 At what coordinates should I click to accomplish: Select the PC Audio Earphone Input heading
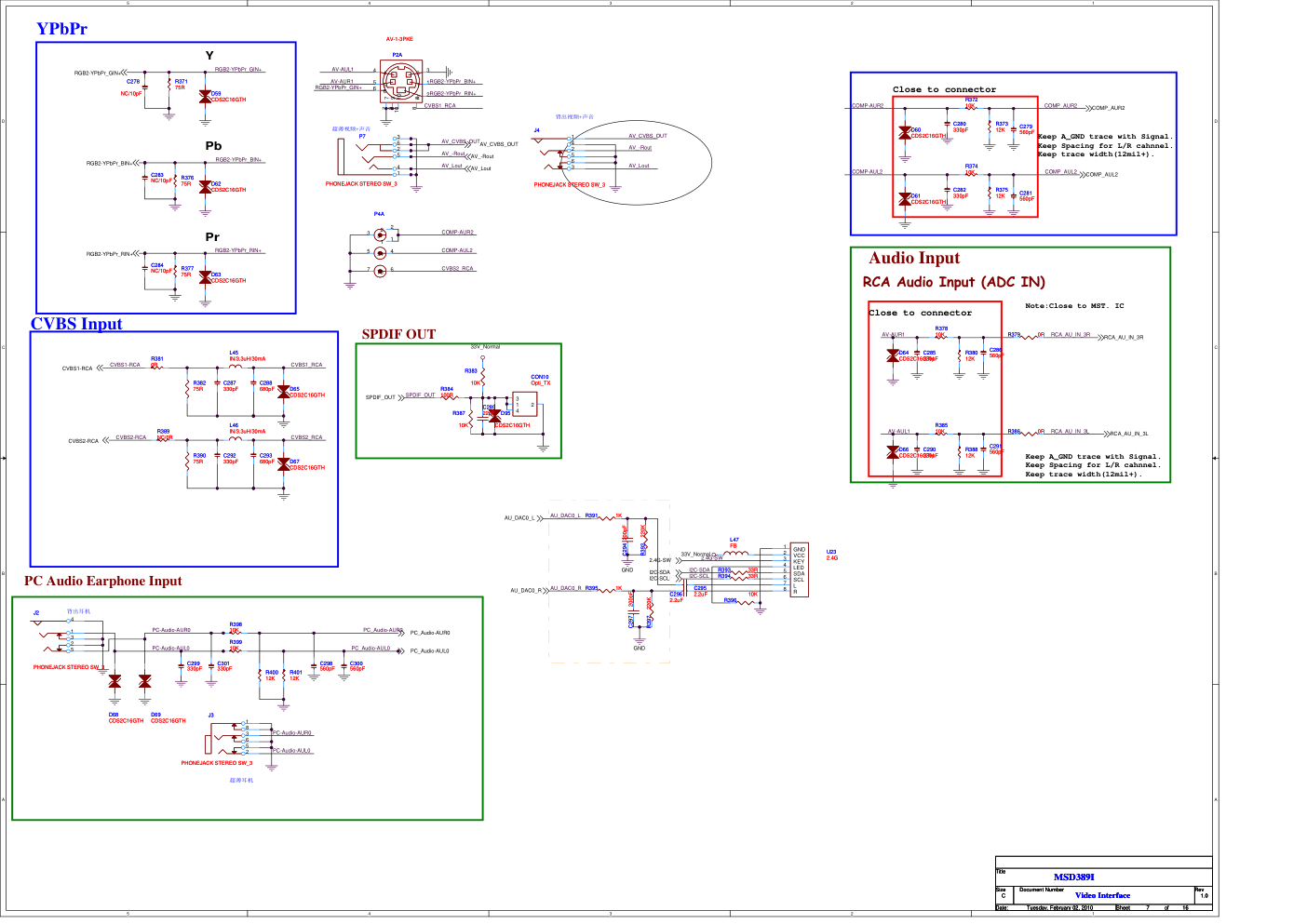point(103,581)
